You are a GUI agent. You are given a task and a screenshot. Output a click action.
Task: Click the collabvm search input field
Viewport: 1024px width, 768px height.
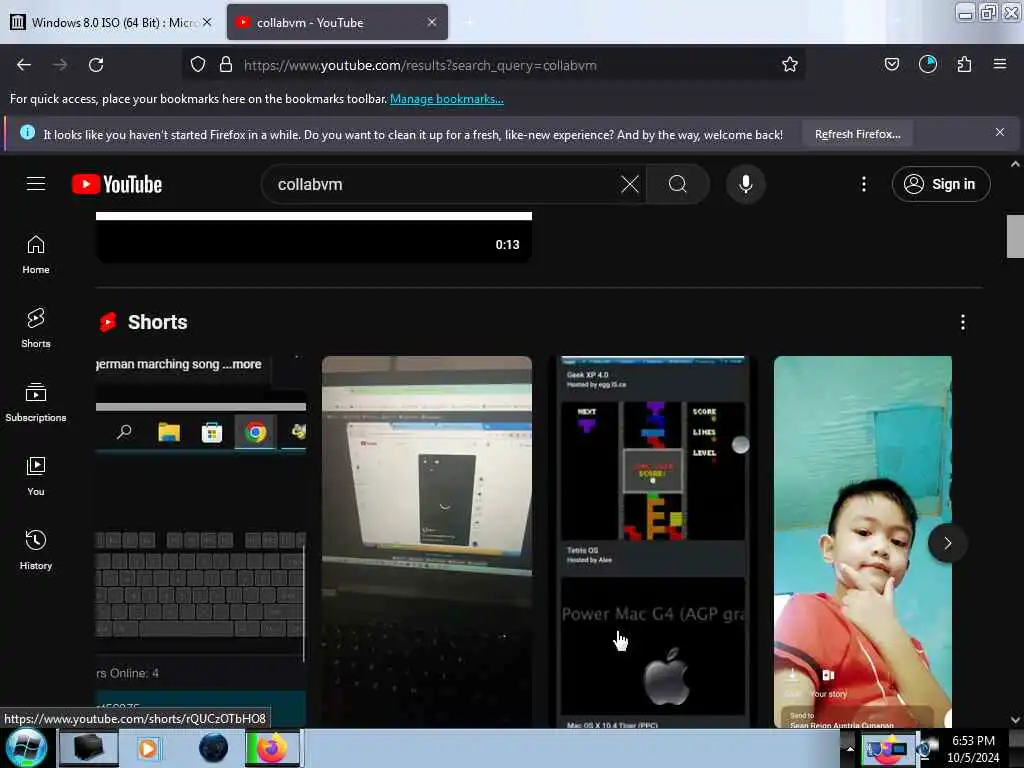point(444,184)
